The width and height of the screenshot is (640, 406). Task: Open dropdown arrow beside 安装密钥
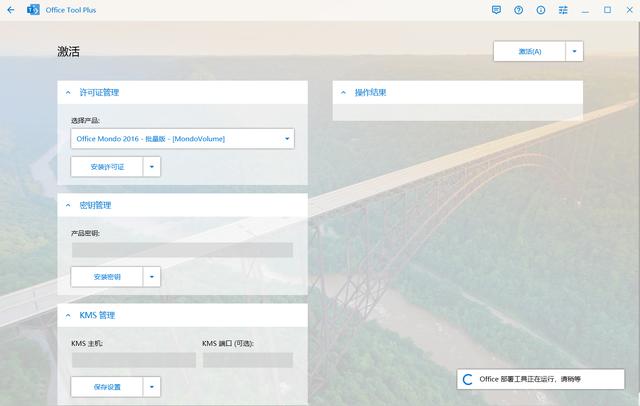coord(152,277)
